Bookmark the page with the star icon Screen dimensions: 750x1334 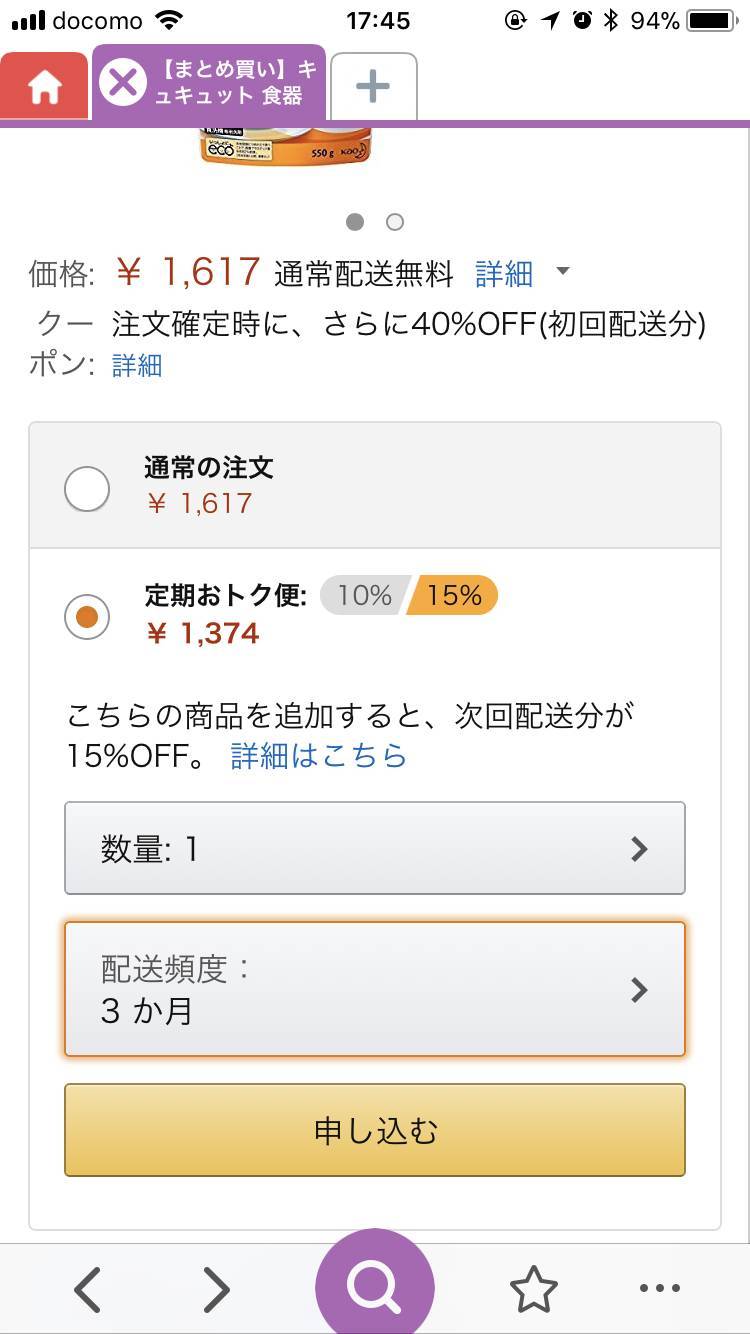coord(533,1289)
